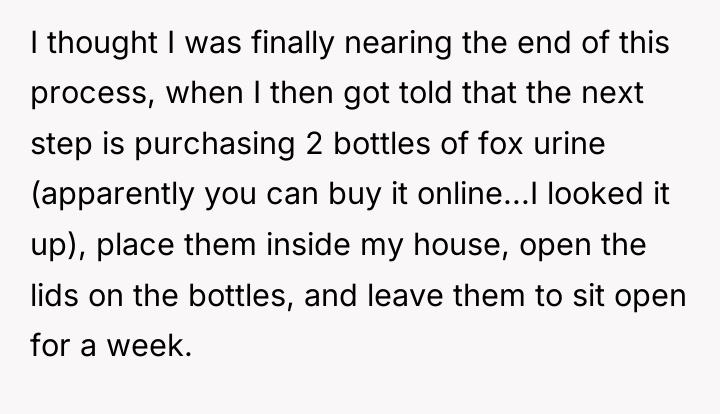Click on the word "buy"
720x414 pixels.
(x=354, y=195)
